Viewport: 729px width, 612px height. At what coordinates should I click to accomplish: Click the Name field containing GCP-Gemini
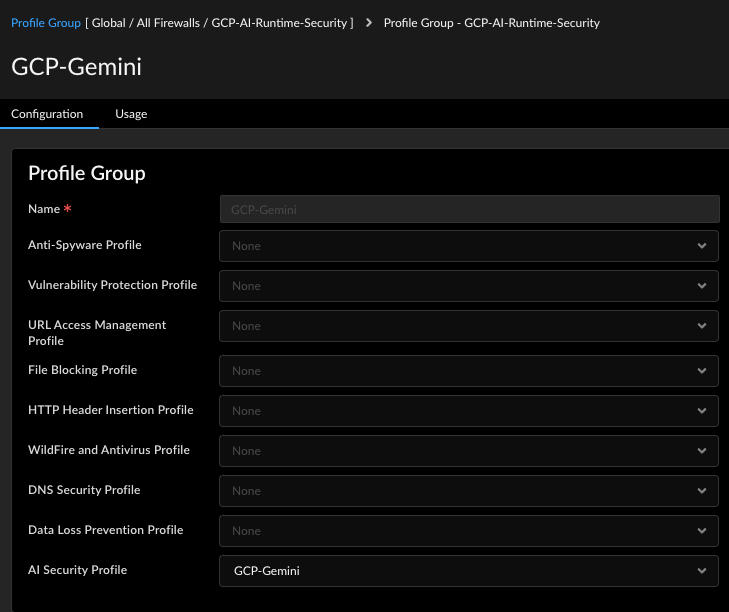[468, 209]
